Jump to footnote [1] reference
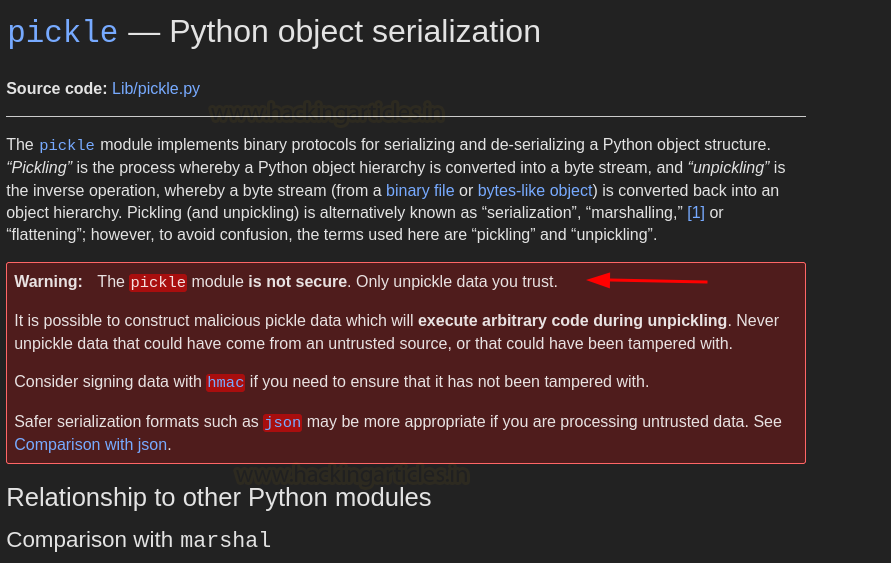This screenshot has height=563, width=891. [x=696, y=212]
